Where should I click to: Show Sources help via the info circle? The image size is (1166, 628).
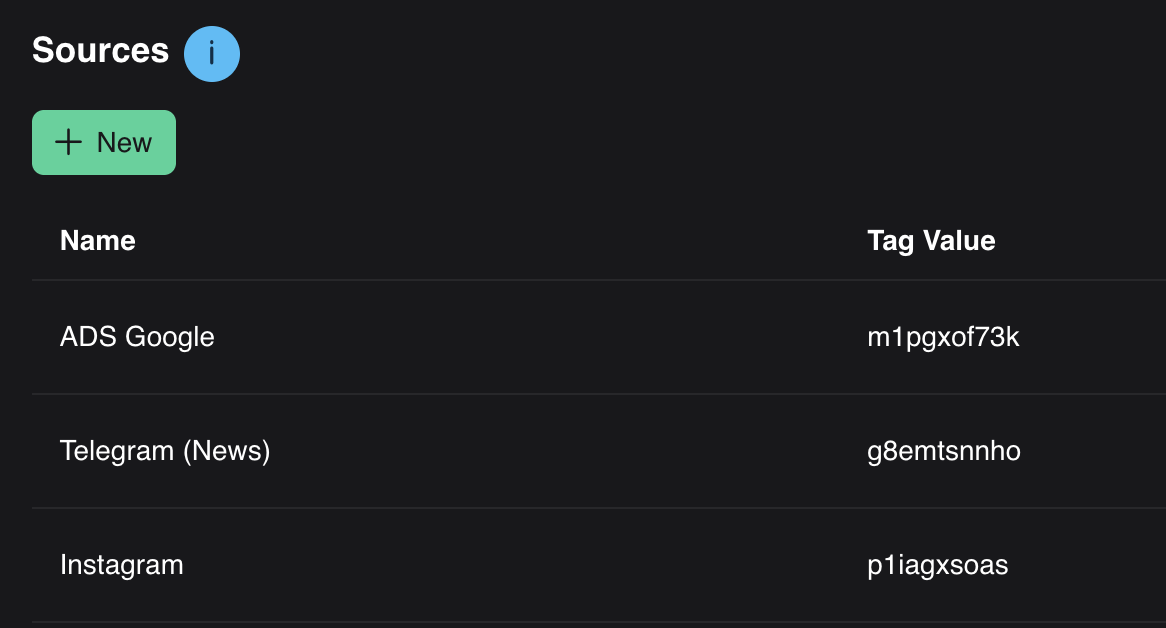pos(212,54)
